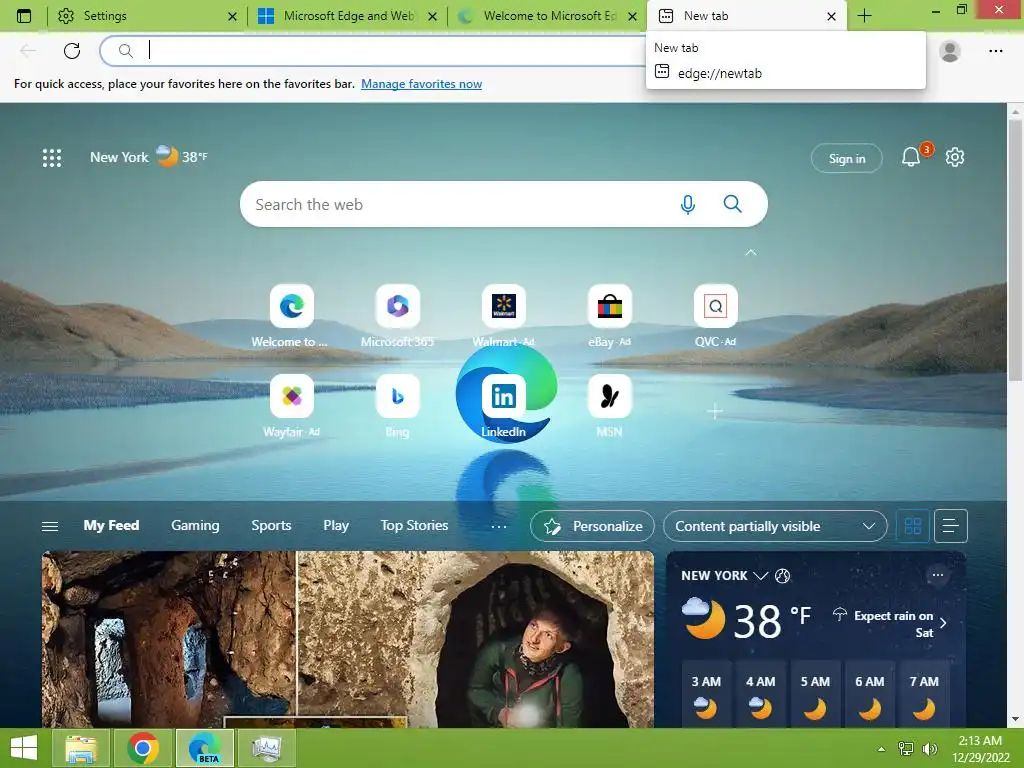Open the Bing quick link
This screenshot has height=768, width=1024.
(x=397, y=406)
